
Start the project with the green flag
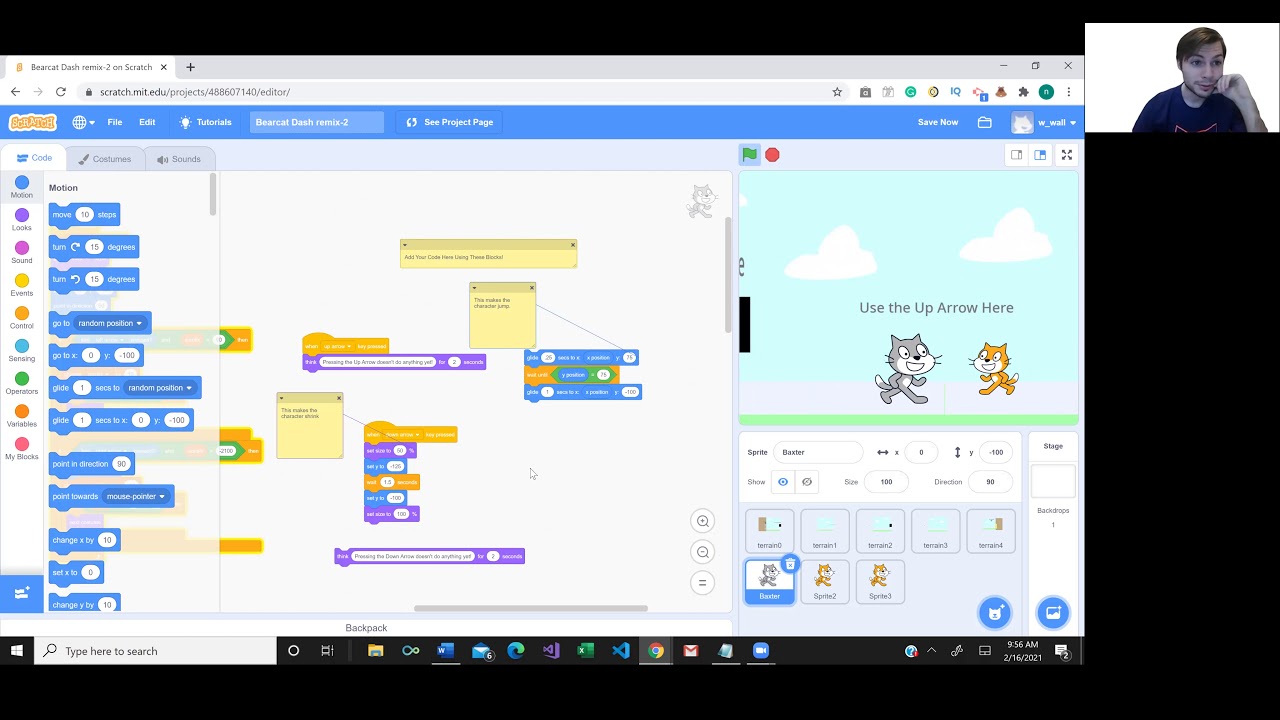(749, 154)
